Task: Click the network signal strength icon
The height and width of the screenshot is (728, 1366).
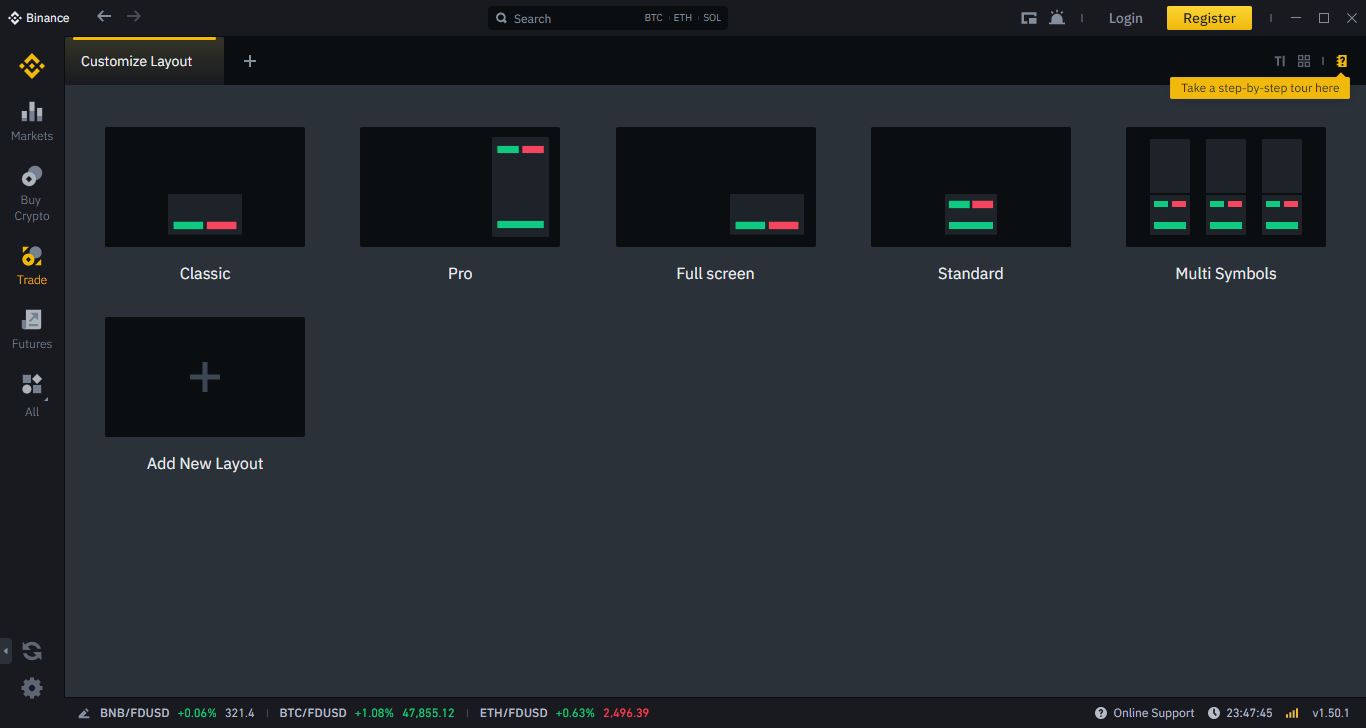Action: point(1292,713)
